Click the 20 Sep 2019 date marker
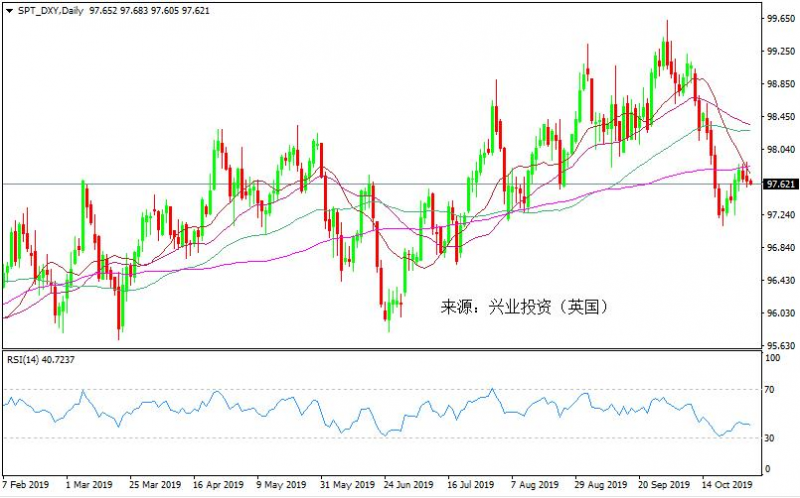This screenshot has width=800, height=498. pos(662,484)
